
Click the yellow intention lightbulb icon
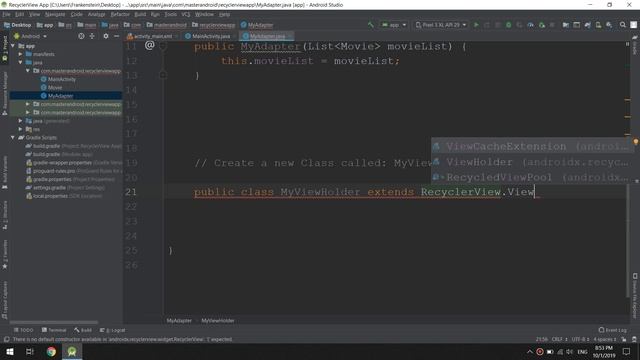pos(636,142)
